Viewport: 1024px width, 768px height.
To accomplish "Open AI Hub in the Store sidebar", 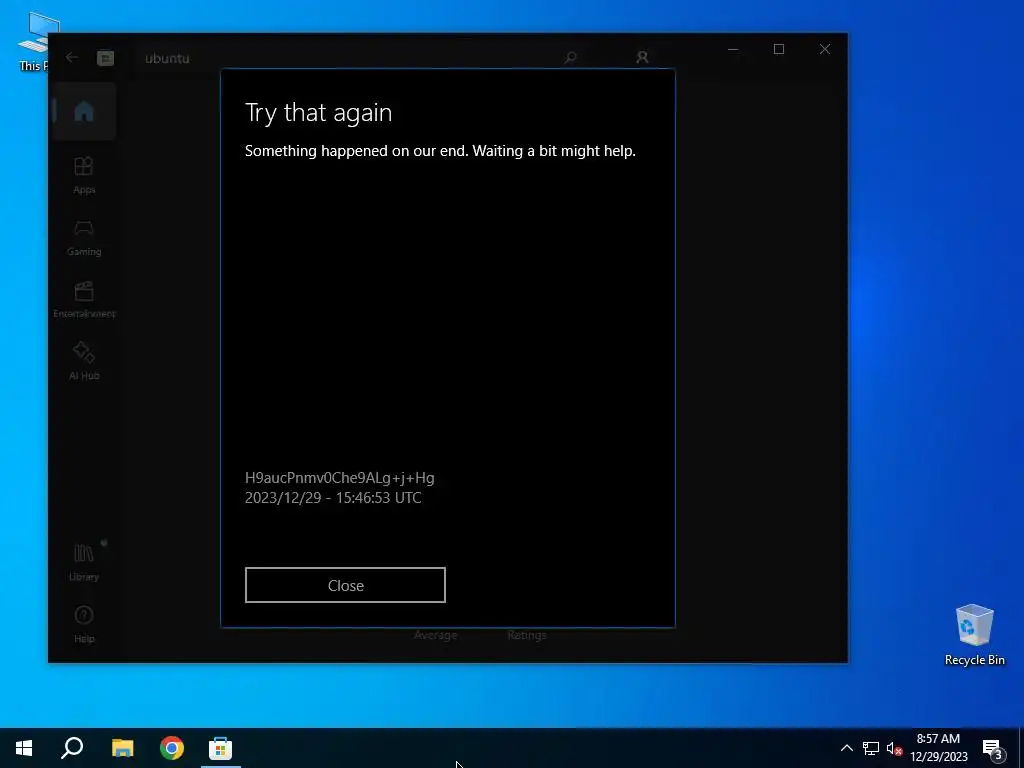I will tap(84, 361).
